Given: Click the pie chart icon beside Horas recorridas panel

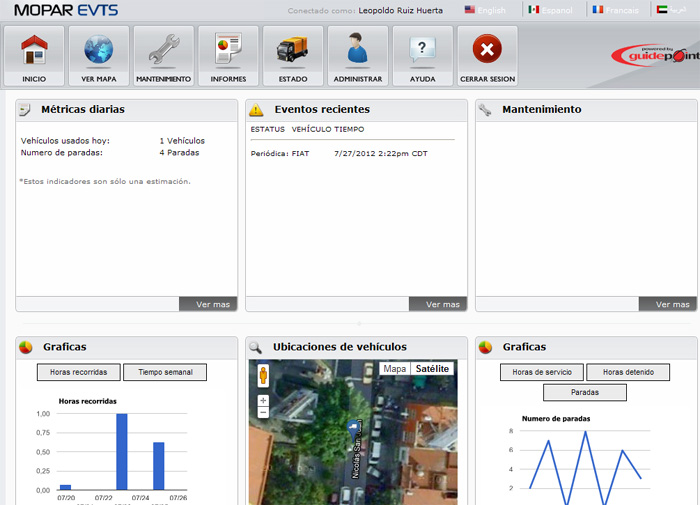Looking at the screenshot, I should pos(26,347).
